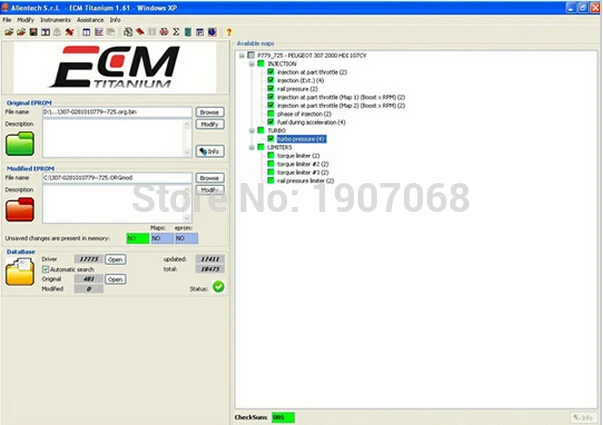603x425 pixels.
Task: Click the yellow DataBase folder icon
Action: [x=20, y=272]
